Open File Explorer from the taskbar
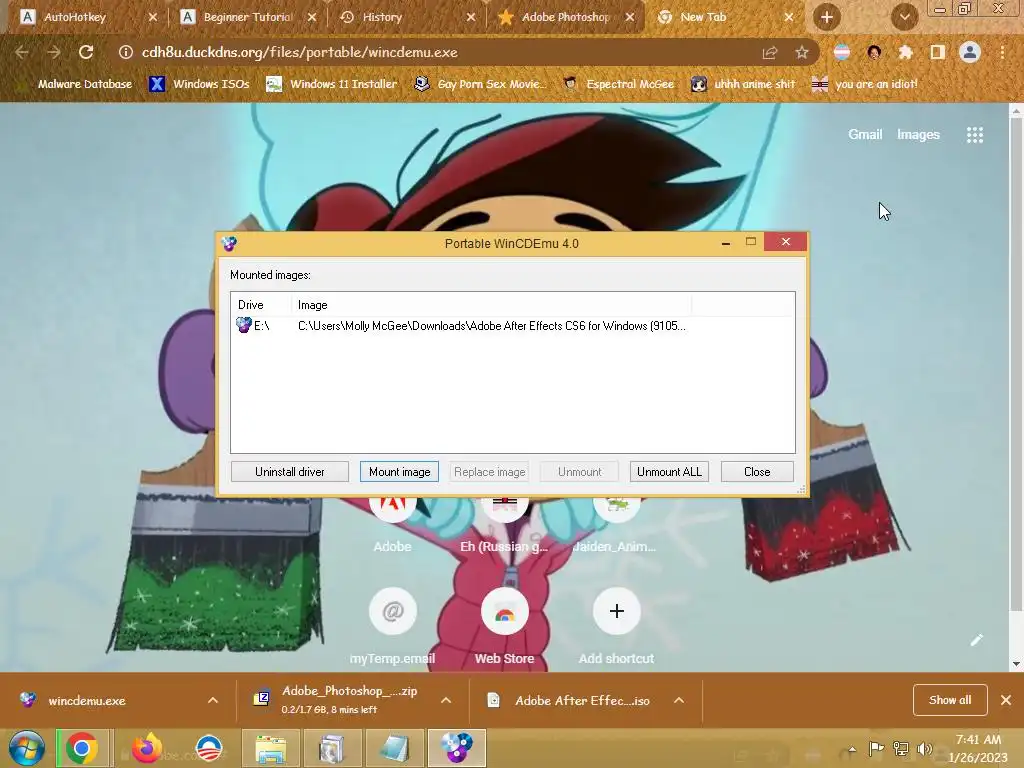 (x=271, y=748)
